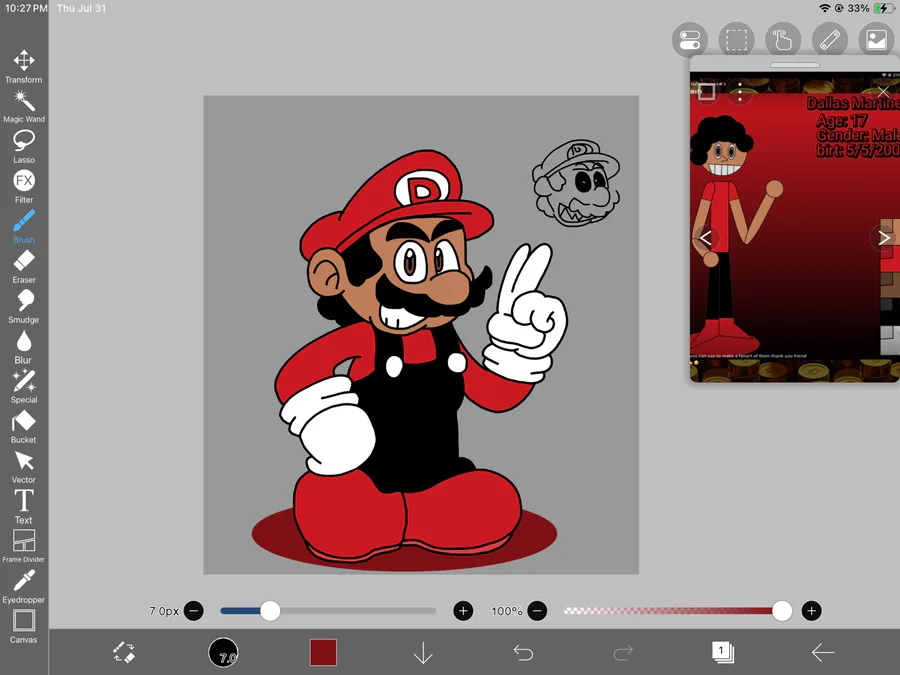Select the Magic Wand tool
This screenshot has height=675, width=900.
[24, 107]
